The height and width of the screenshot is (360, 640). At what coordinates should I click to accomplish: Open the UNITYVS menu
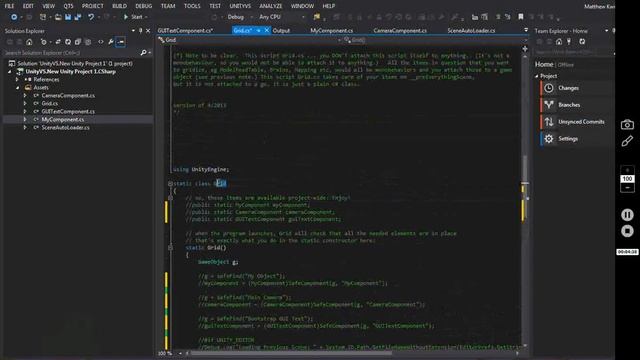pyautogui.click(x=240, y=6)
